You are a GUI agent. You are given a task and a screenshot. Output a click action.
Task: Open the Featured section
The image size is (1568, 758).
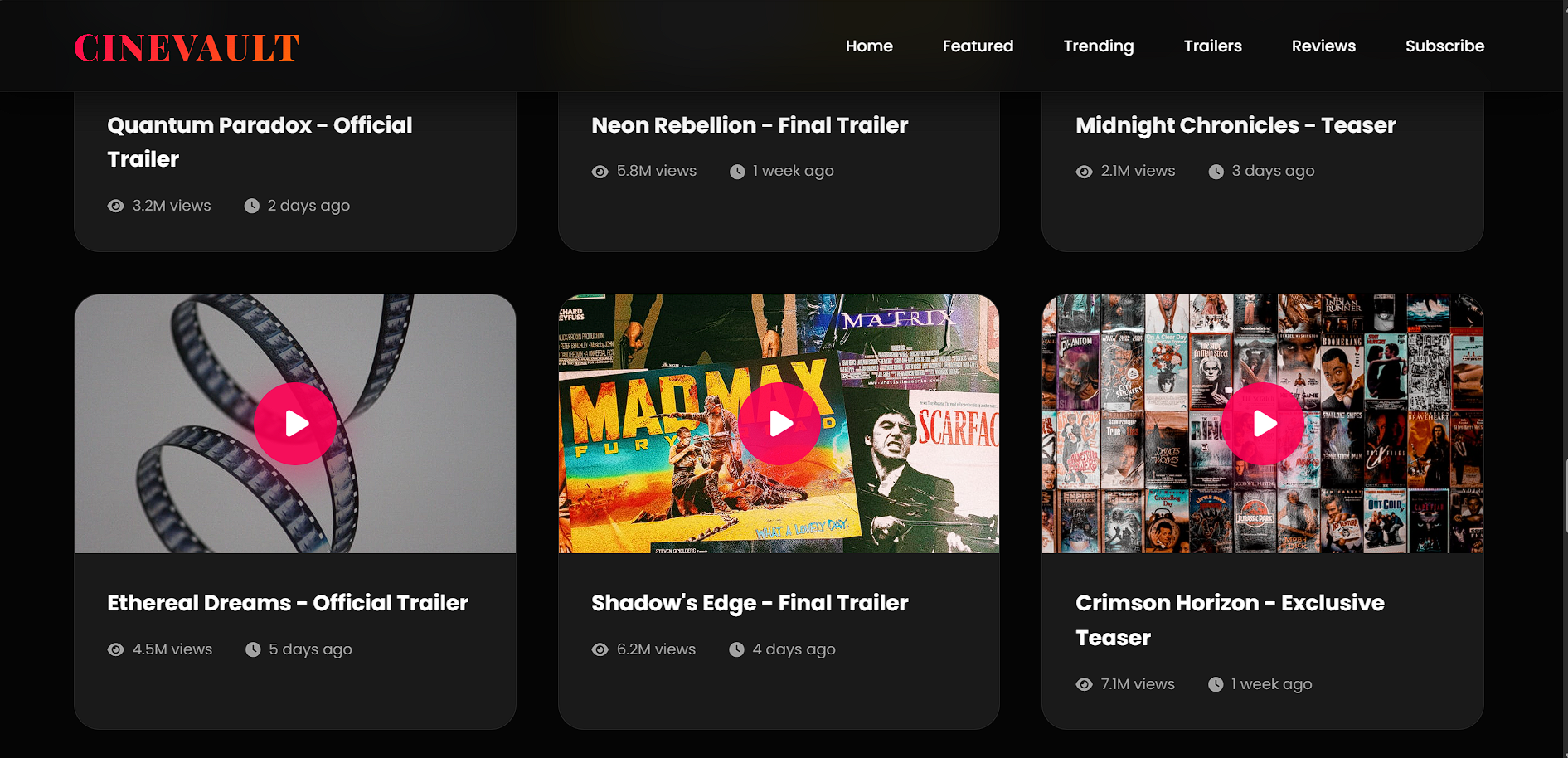click(x=978, y=46)
